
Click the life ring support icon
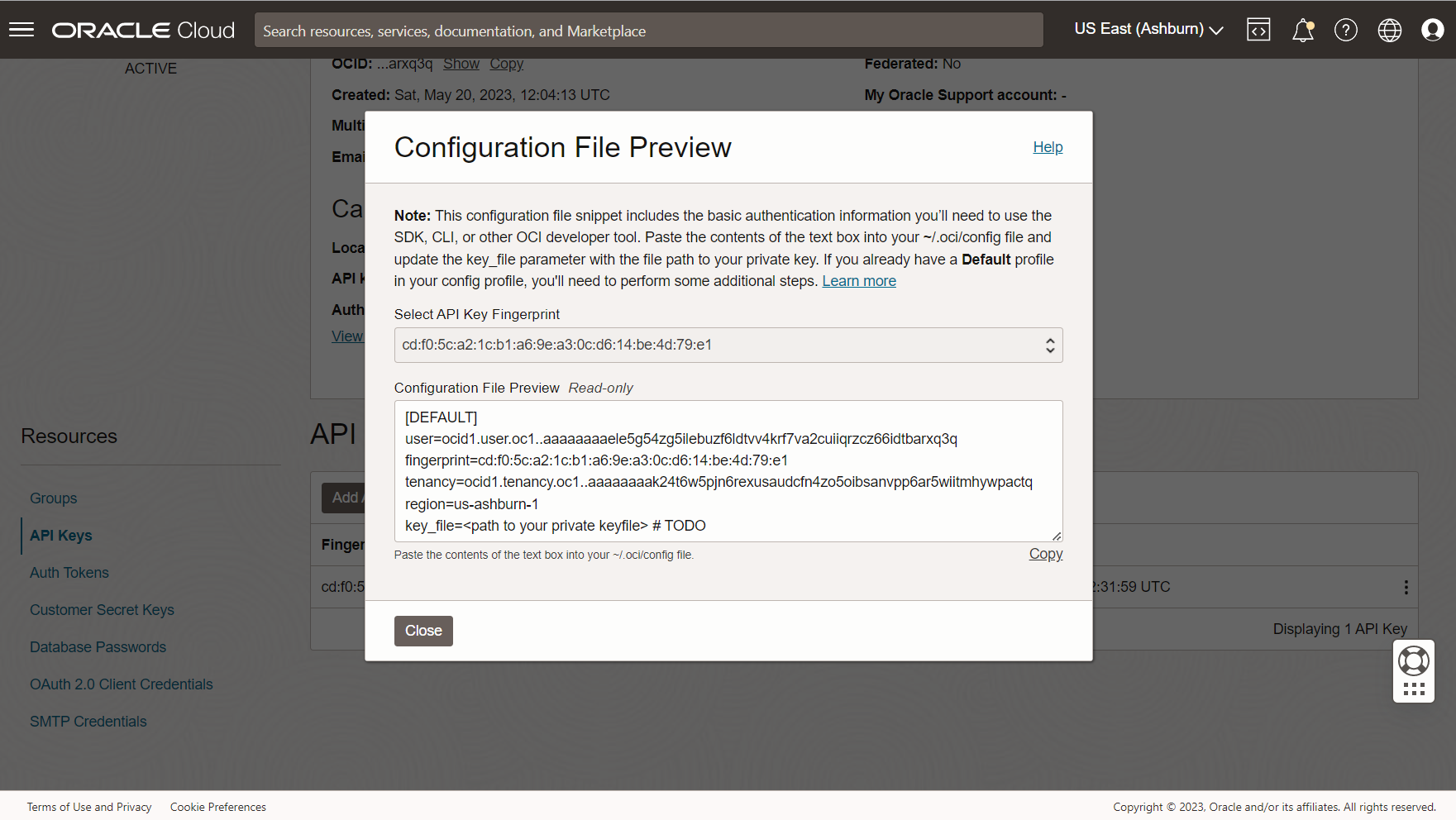pyautogui.click(x=1413, y=660)
